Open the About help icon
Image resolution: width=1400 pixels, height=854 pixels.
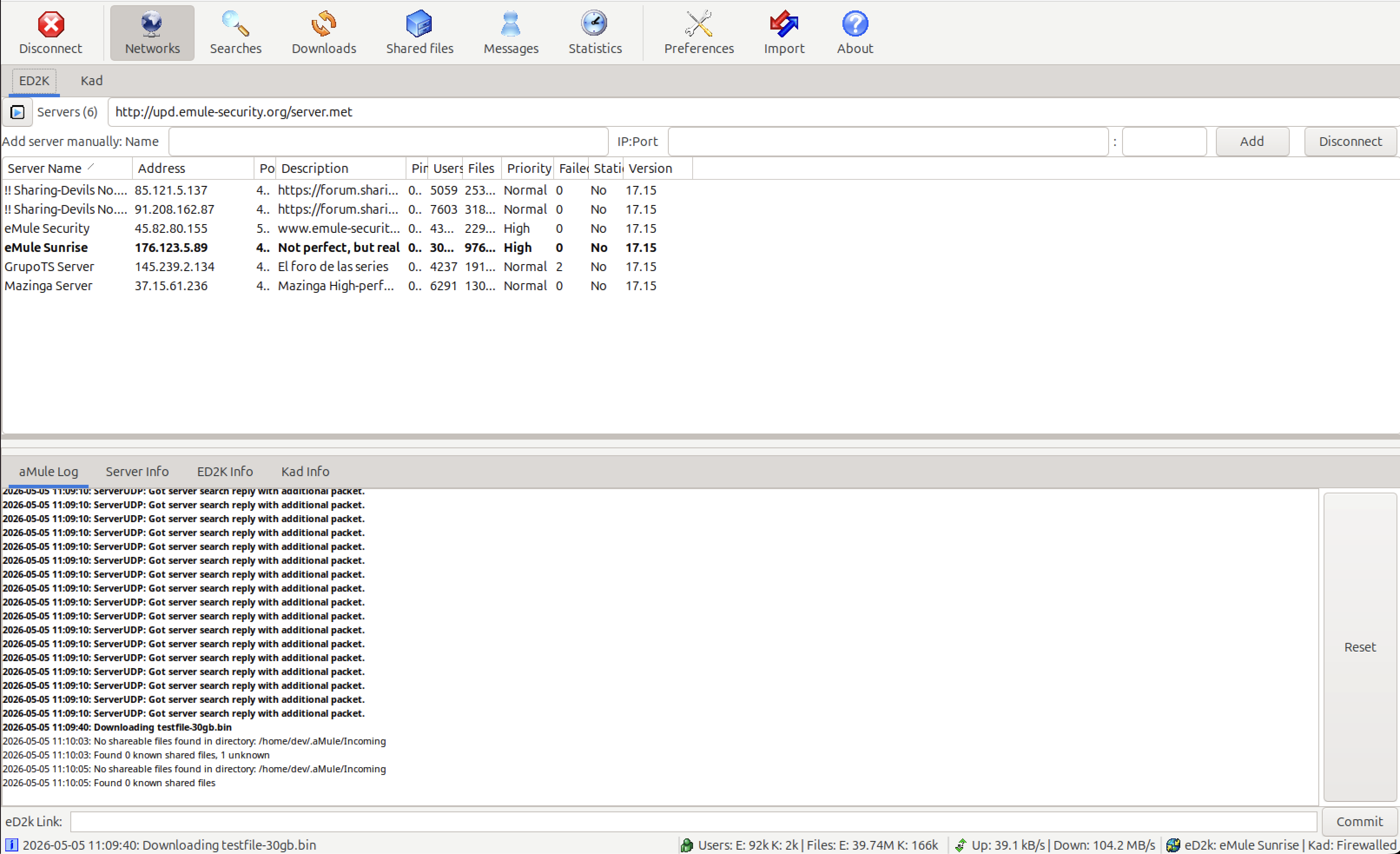click(855, 33)
